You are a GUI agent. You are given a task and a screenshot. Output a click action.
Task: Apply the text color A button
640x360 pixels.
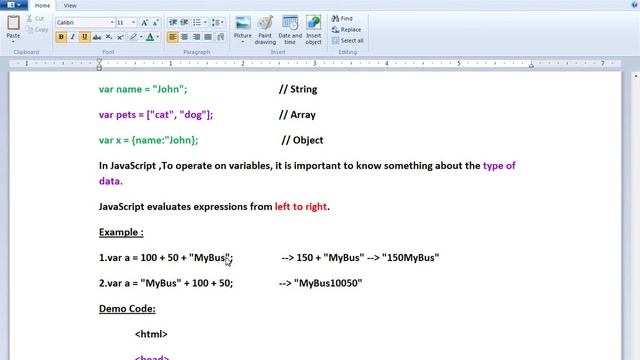point(150,37)
